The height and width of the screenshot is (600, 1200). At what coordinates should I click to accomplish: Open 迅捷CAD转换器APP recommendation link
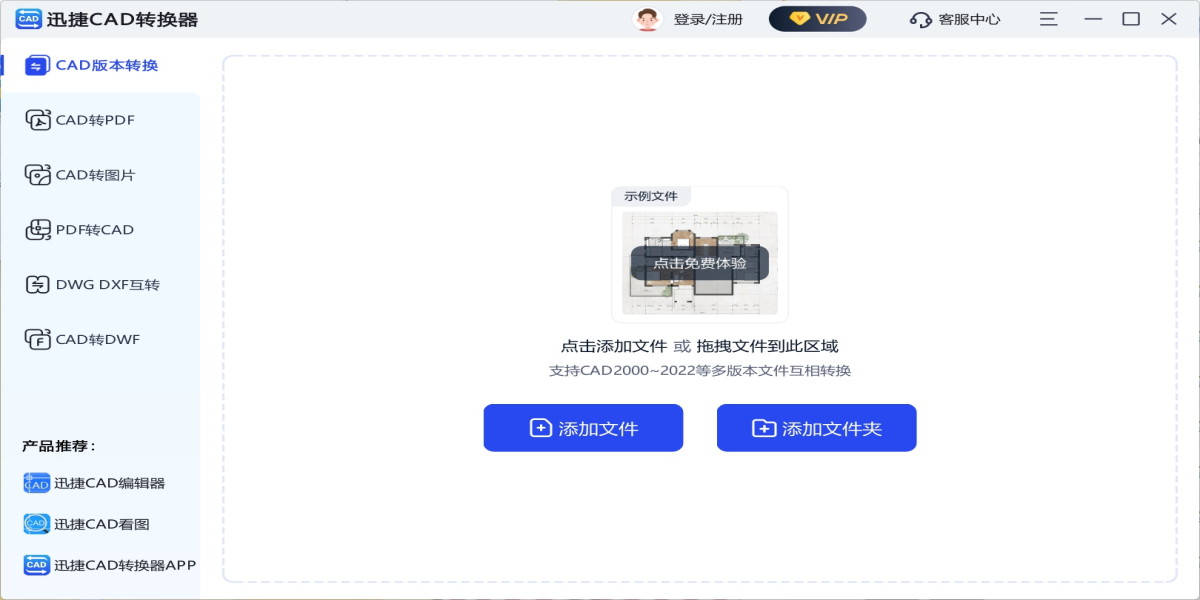point(125,565)
